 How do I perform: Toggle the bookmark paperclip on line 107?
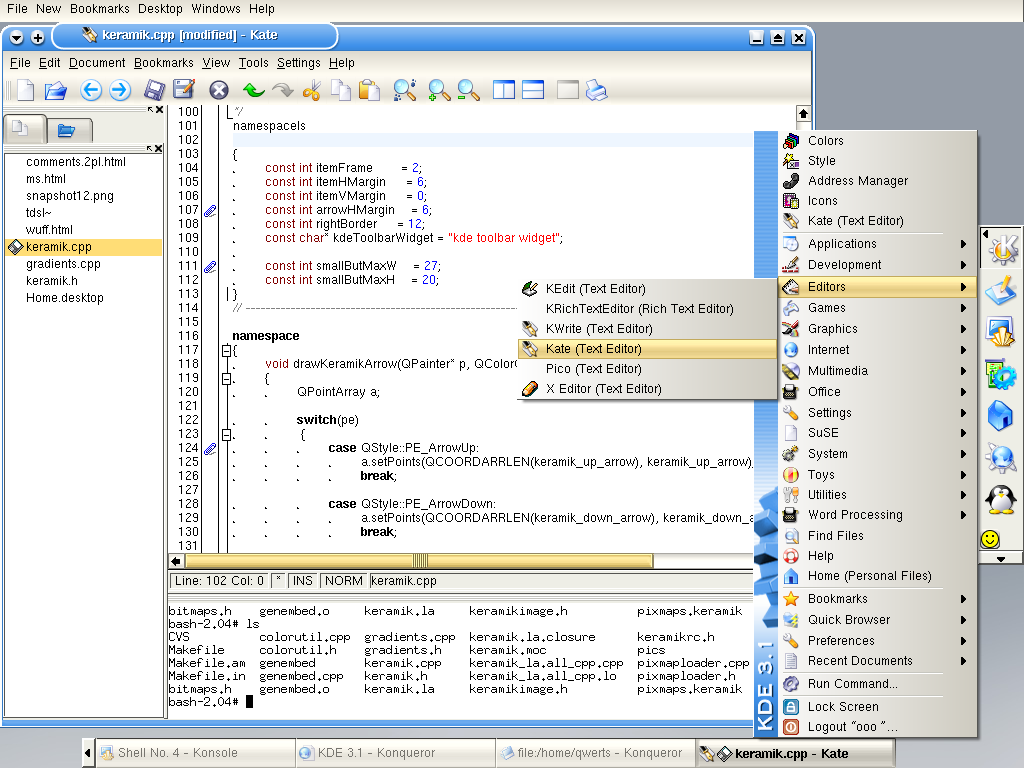pyautogui.click(x=210, y=211)
